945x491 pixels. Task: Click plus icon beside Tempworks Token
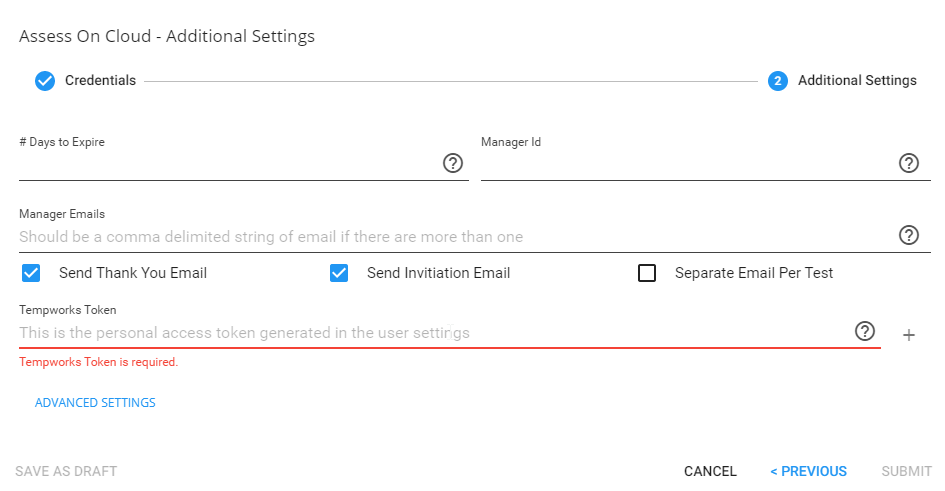(909, 335)
